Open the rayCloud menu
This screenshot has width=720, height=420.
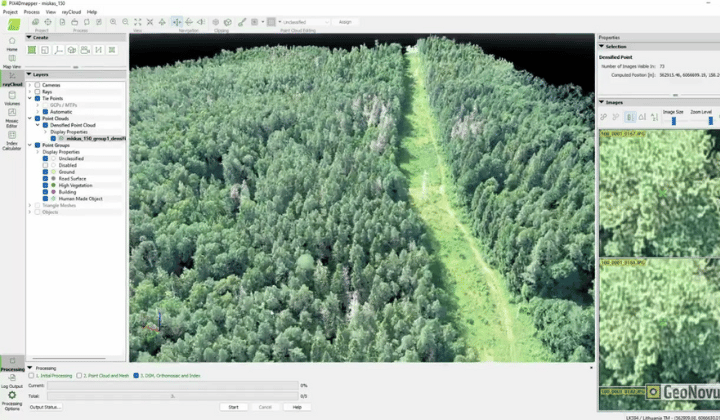click(x=72, y=11)
